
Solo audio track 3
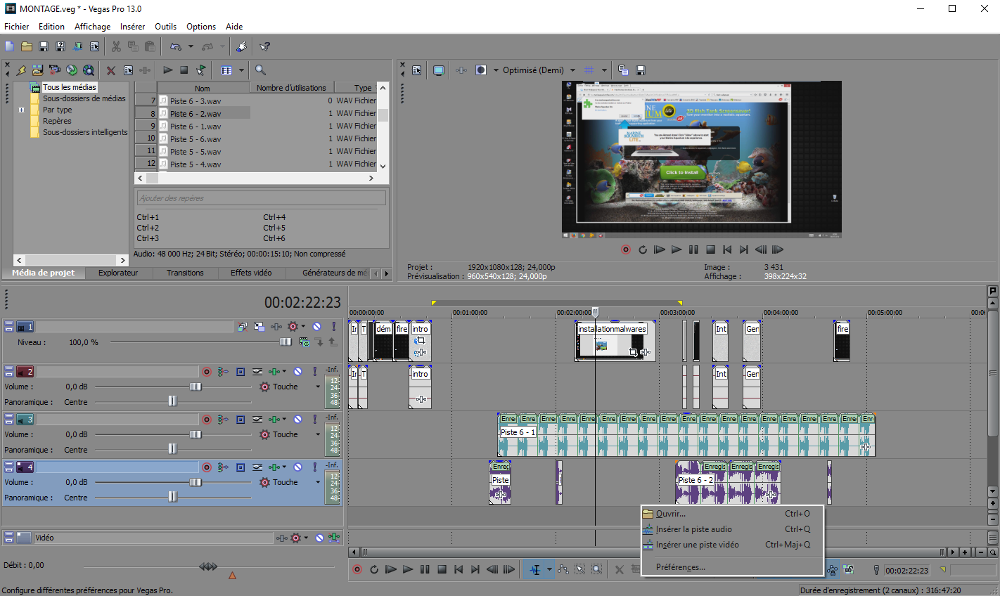point(314,419)
